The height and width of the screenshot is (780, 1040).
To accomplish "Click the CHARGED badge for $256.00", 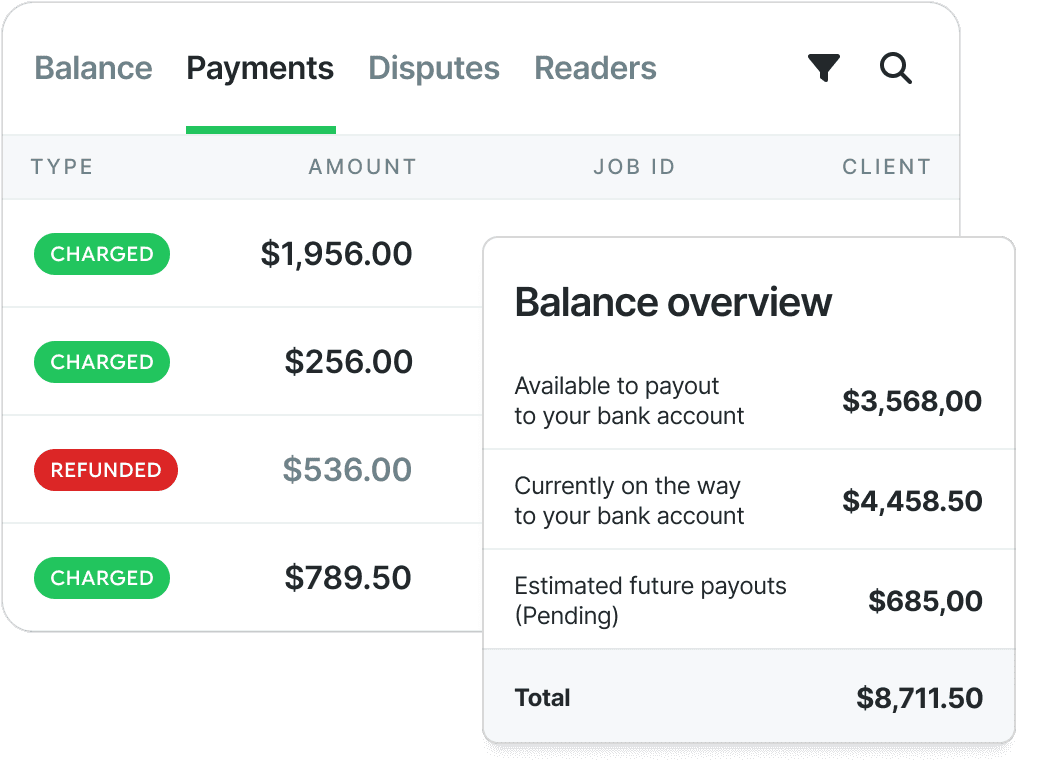I will coord(102,362).
